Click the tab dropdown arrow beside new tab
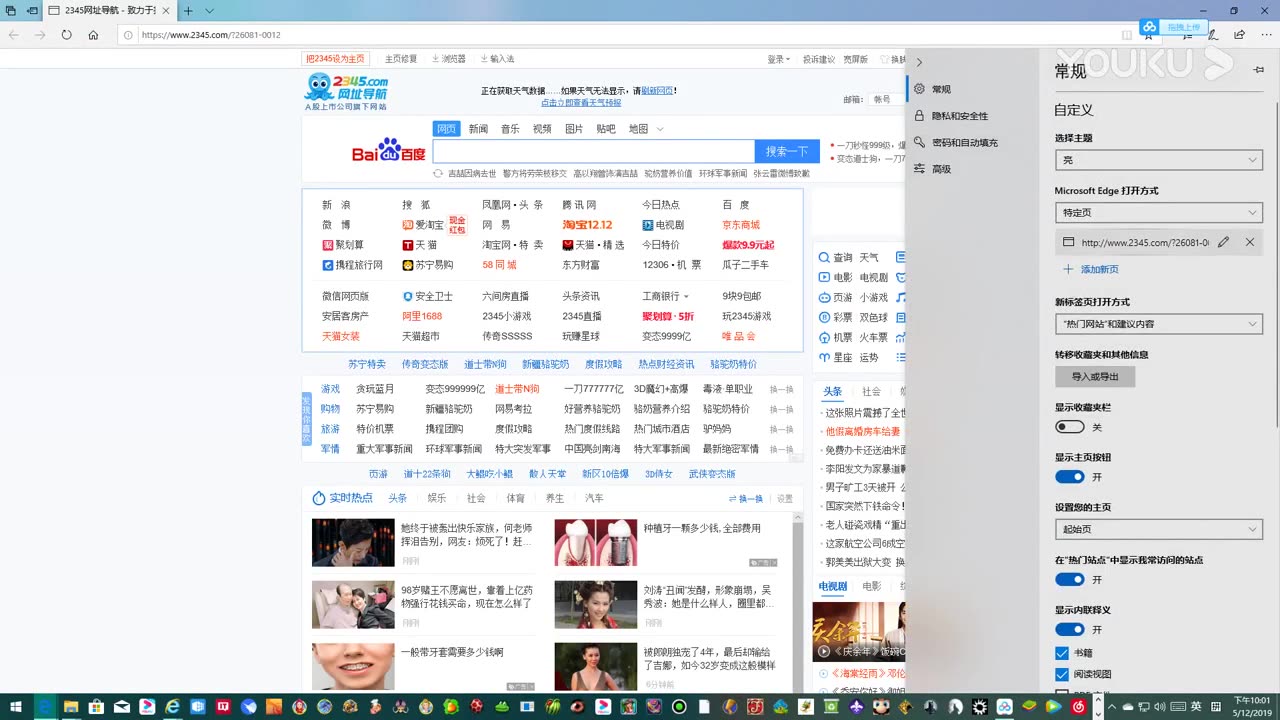The width and height of the screenshot is (1280, 720). pyautogui.click(x=209, y=11)
